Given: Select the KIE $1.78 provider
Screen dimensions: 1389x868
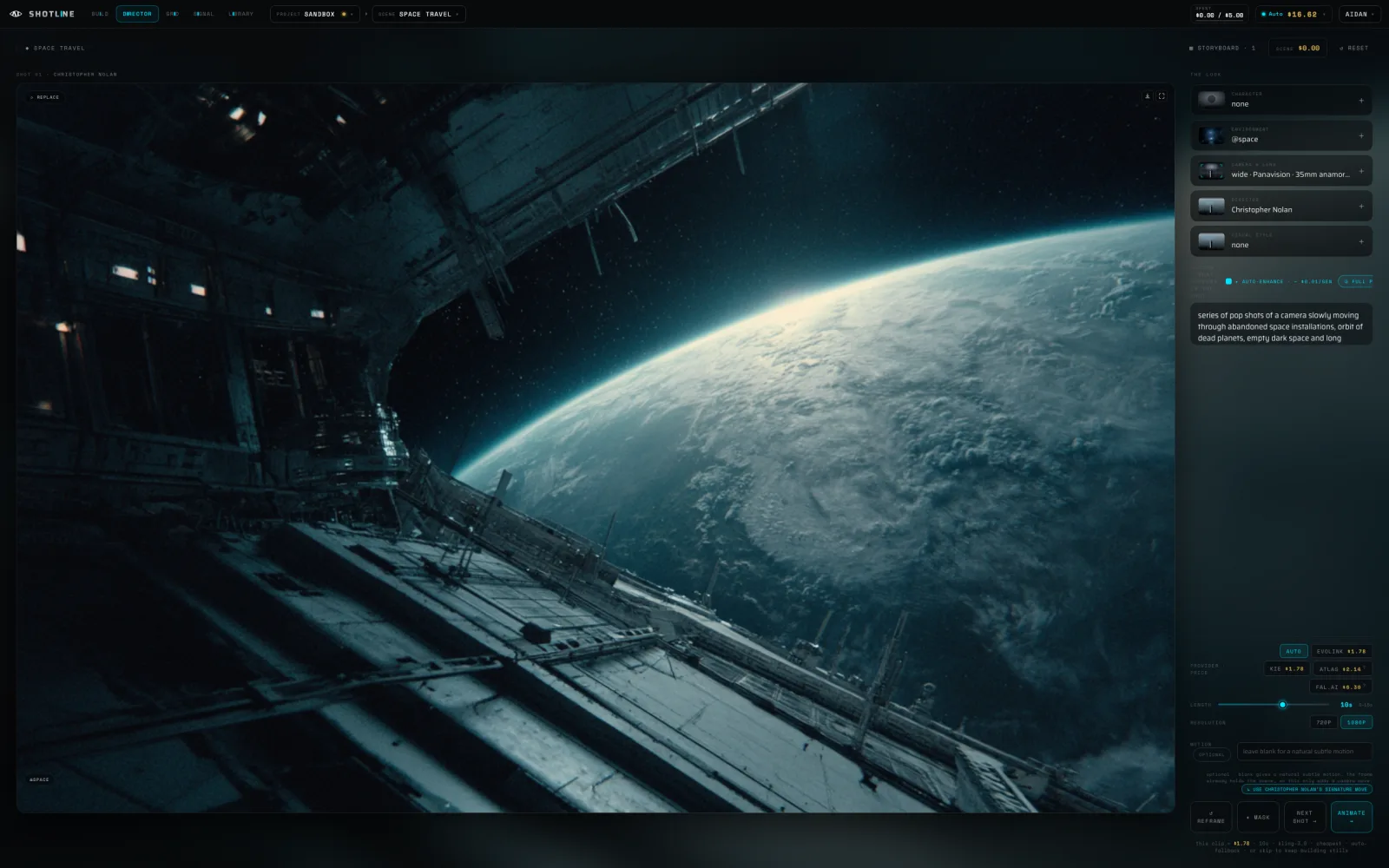Looking at the screenshot, I should click(x=1287, y=668).
